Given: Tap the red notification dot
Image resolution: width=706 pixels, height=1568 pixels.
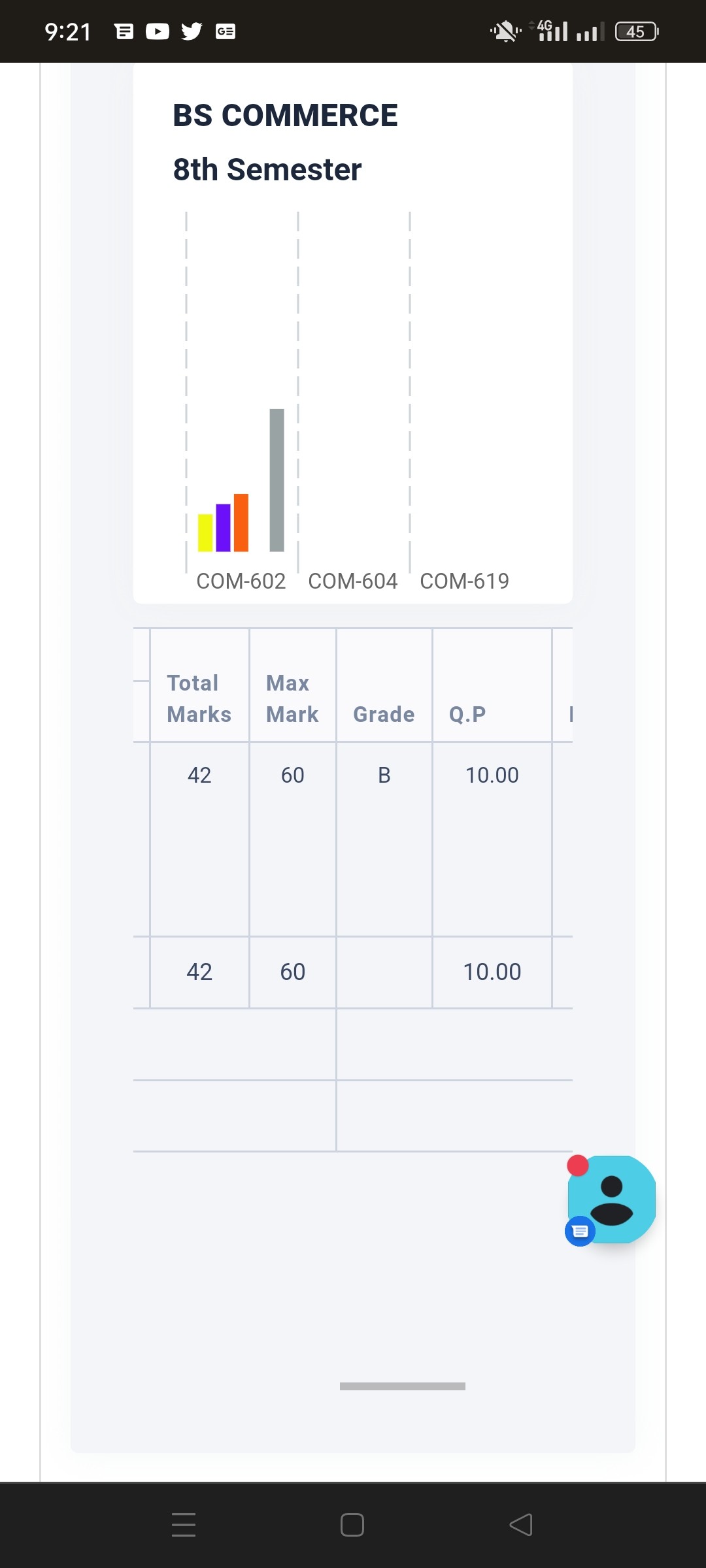Looking at the screenshot, I should pos(578,1166).
